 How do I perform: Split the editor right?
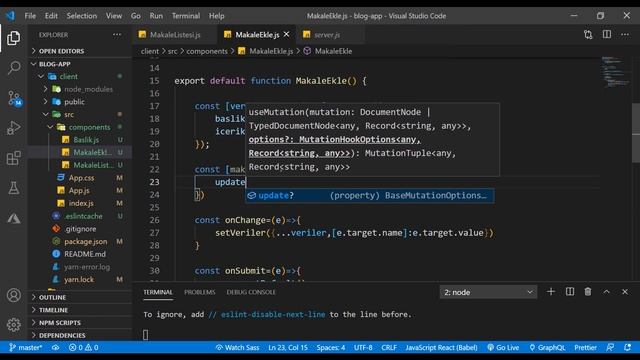click(x=607, y=35)
